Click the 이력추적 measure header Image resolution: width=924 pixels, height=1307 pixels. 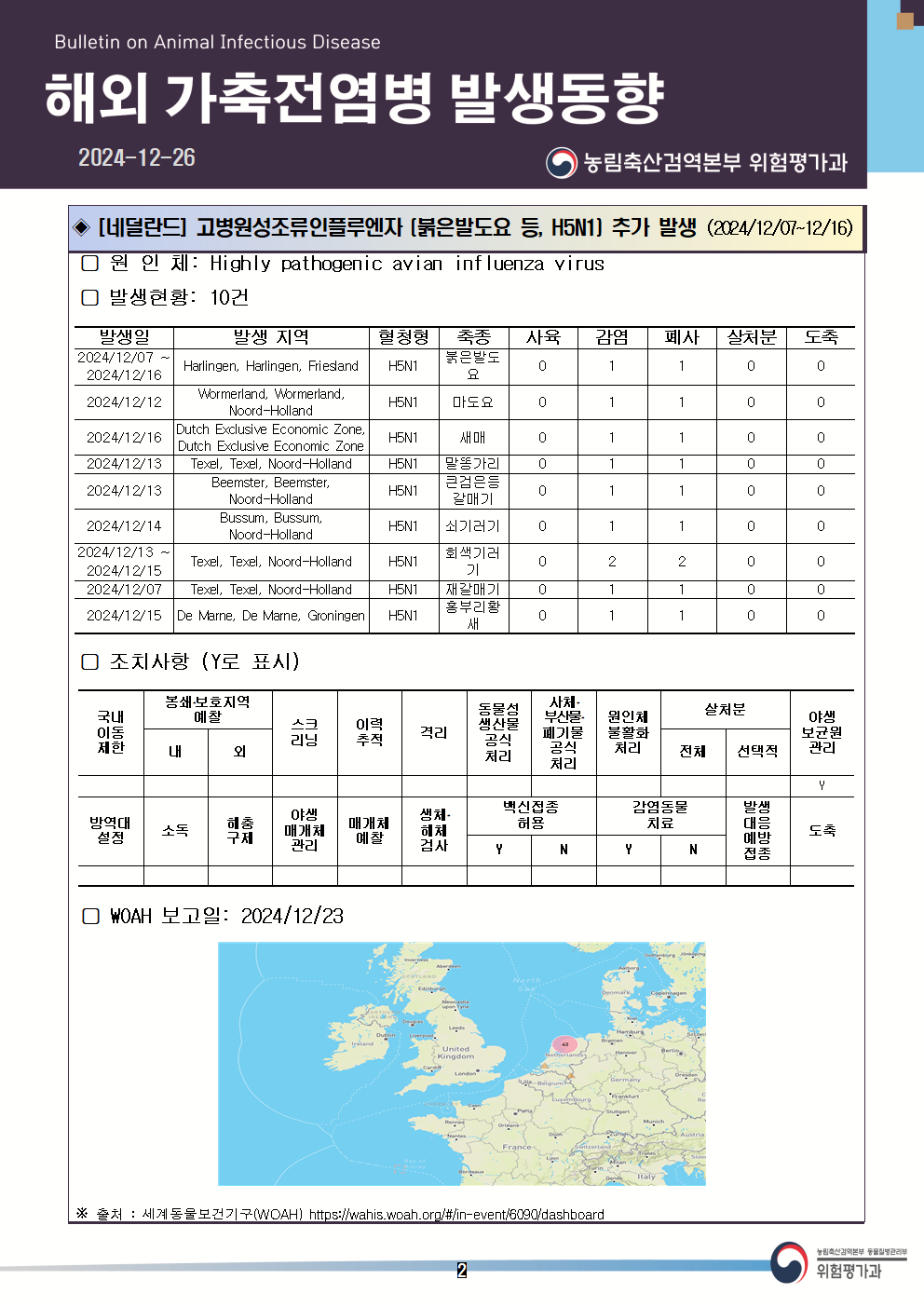point(370,732)
